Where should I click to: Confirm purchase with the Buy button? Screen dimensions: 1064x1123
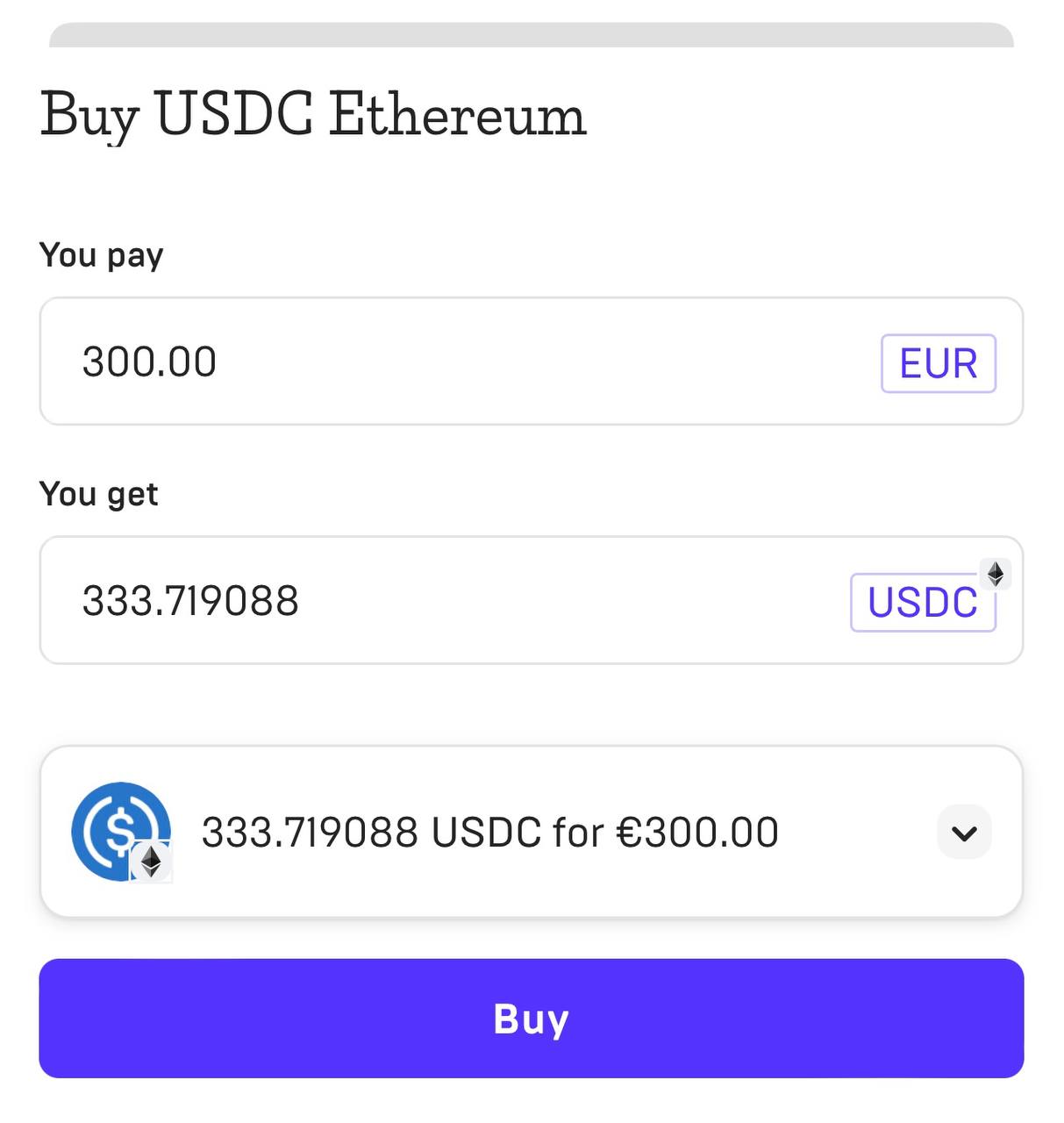pyautogui.click(x=532, y=1019)
